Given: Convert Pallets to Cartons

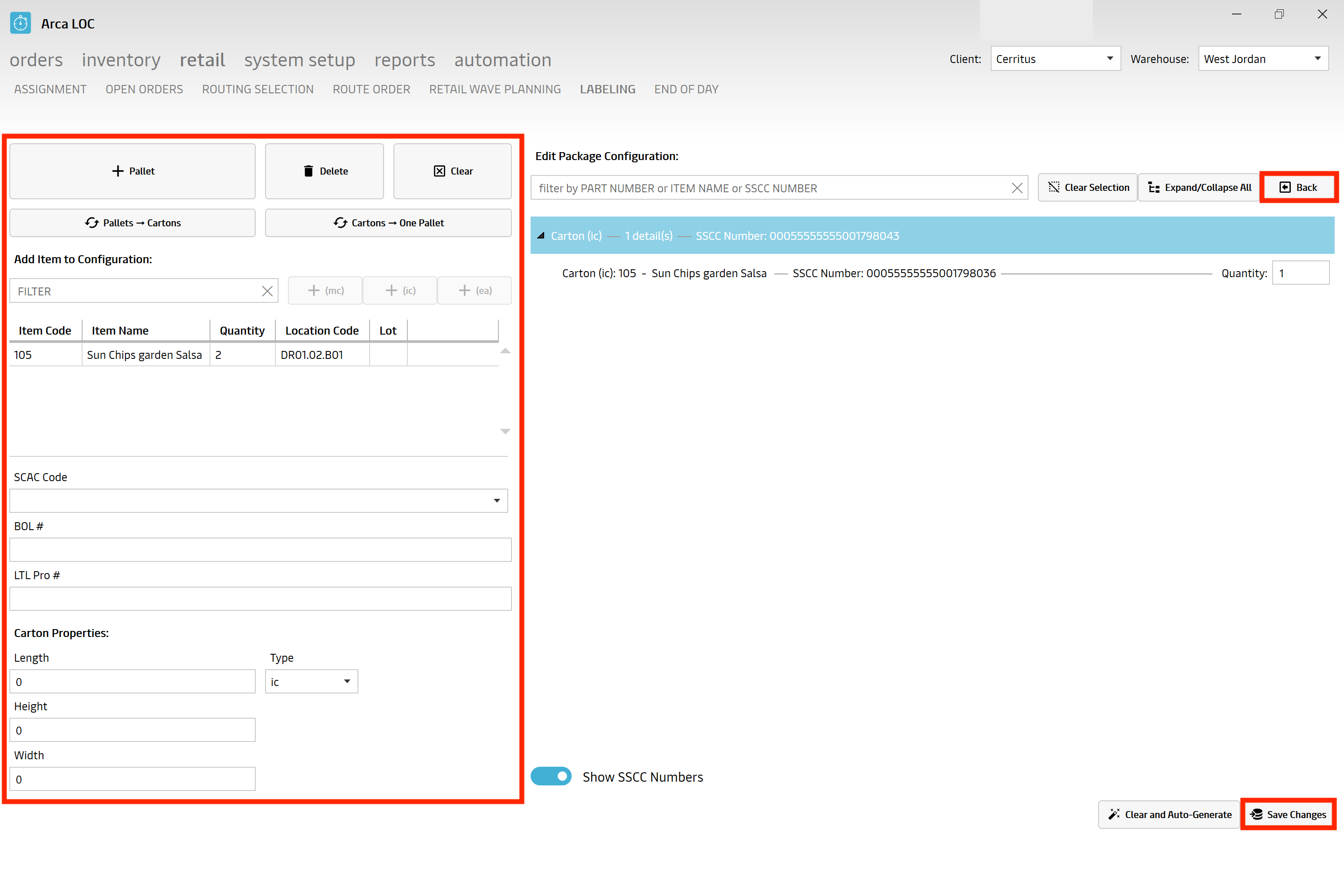Looking at the screenshot, I should point(133,223).
